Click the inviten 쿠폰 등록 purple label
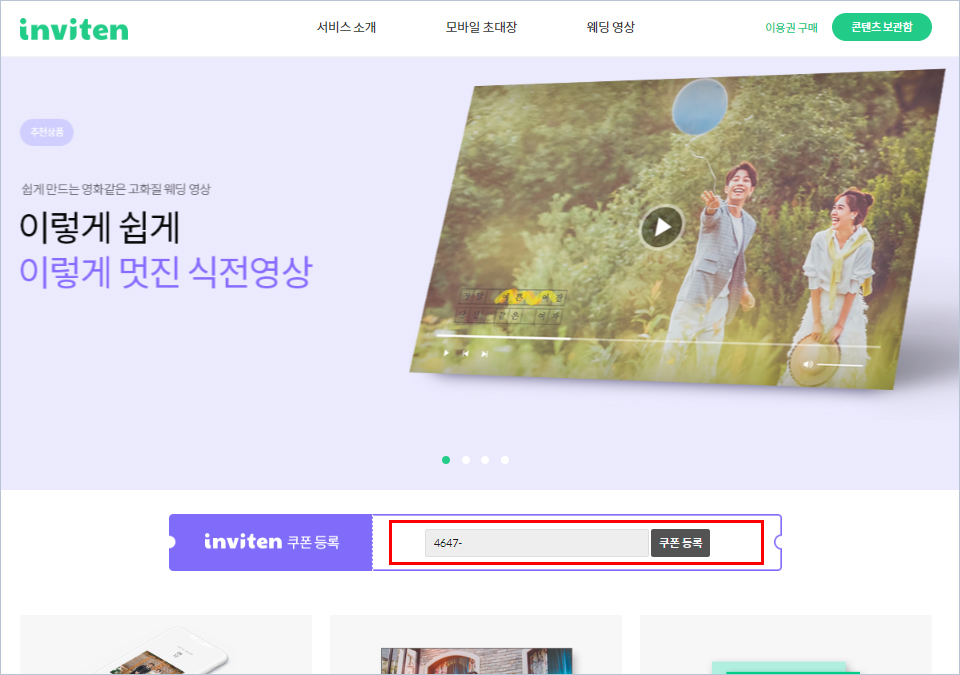The image size is (960, 675). 271,542
